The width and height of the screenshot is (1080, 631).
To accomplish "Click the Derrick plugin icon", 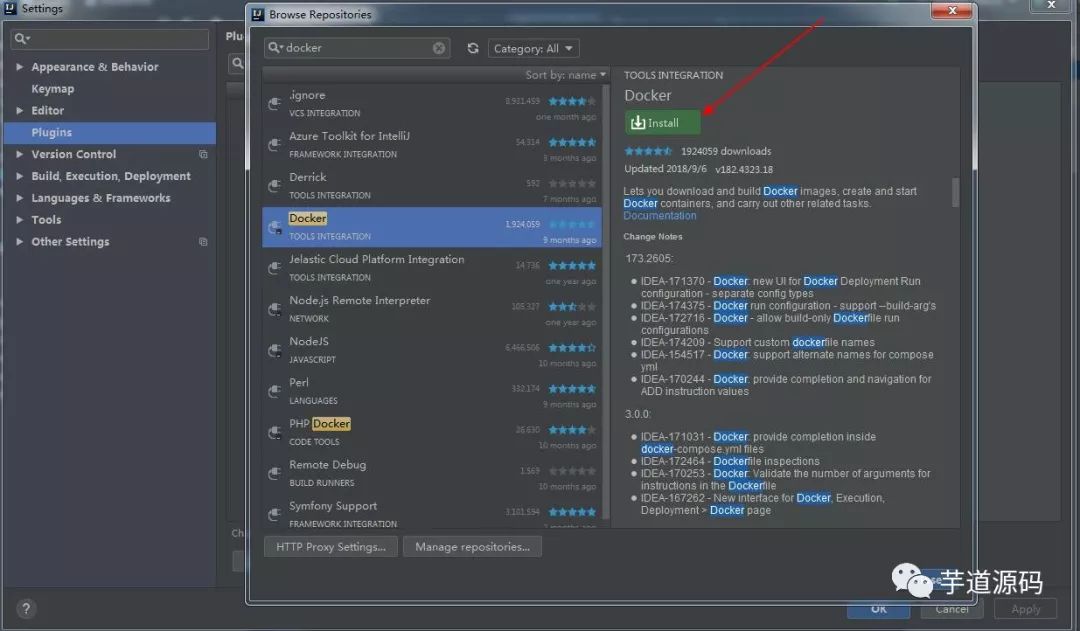I will pyautogui.click(x=274, y=186).
